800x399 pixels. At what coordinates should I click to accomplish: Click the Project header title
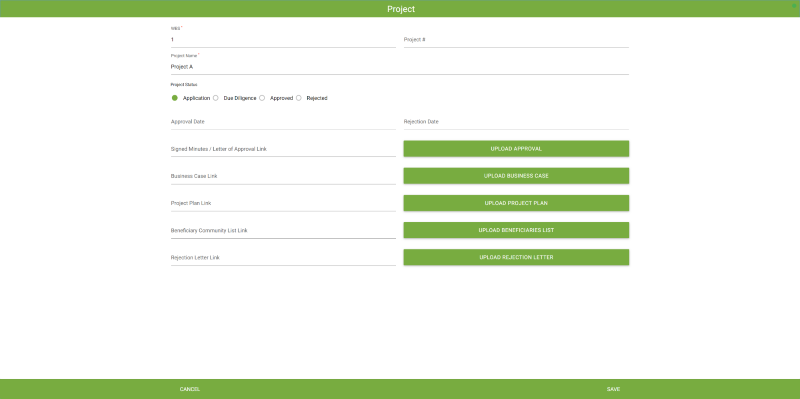click(401, 9)
